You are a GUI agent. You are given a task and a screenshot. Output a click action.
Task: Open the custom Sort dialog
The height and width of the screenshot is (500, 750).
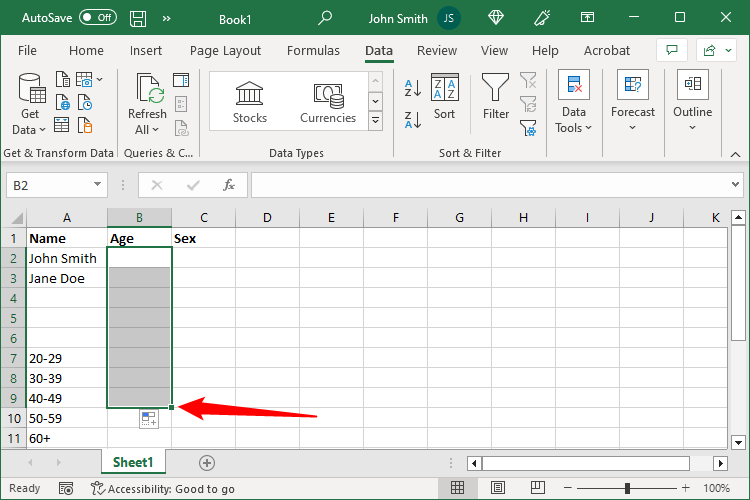(x=444, y=97)
